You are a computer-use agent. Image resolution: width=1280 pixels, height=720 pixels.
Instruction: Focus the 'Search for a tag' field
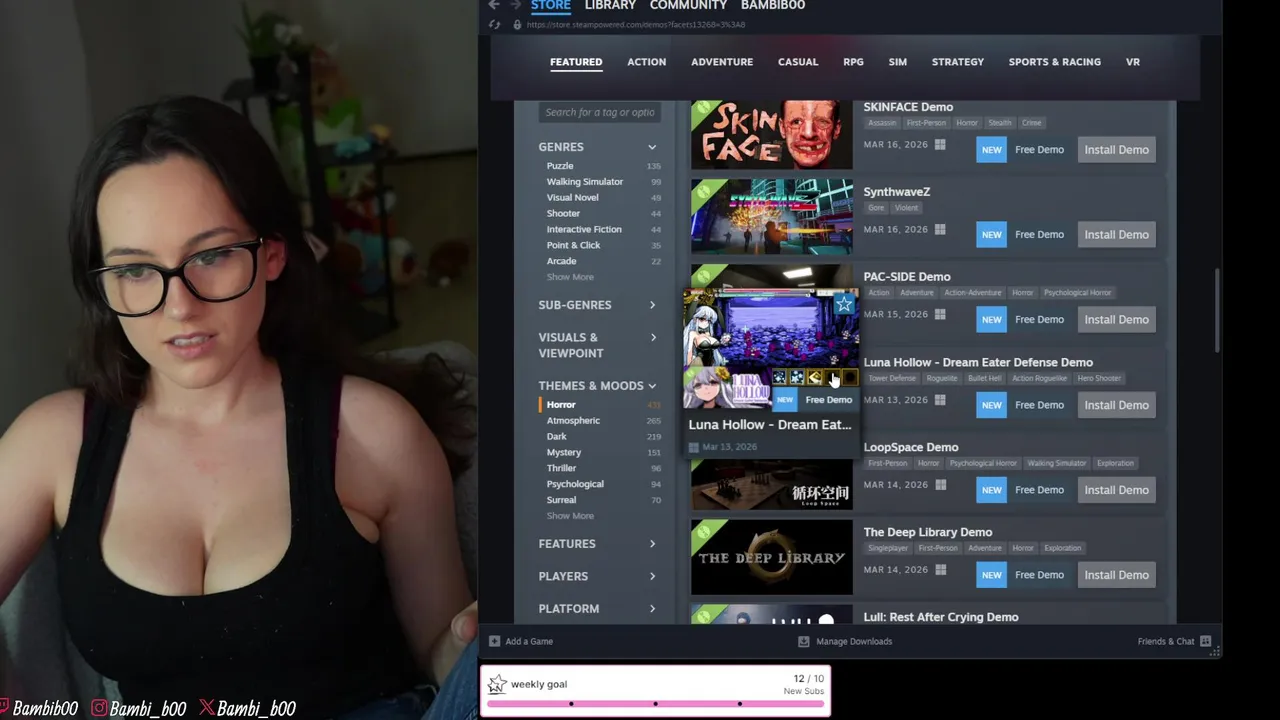(x=600, y=112)
